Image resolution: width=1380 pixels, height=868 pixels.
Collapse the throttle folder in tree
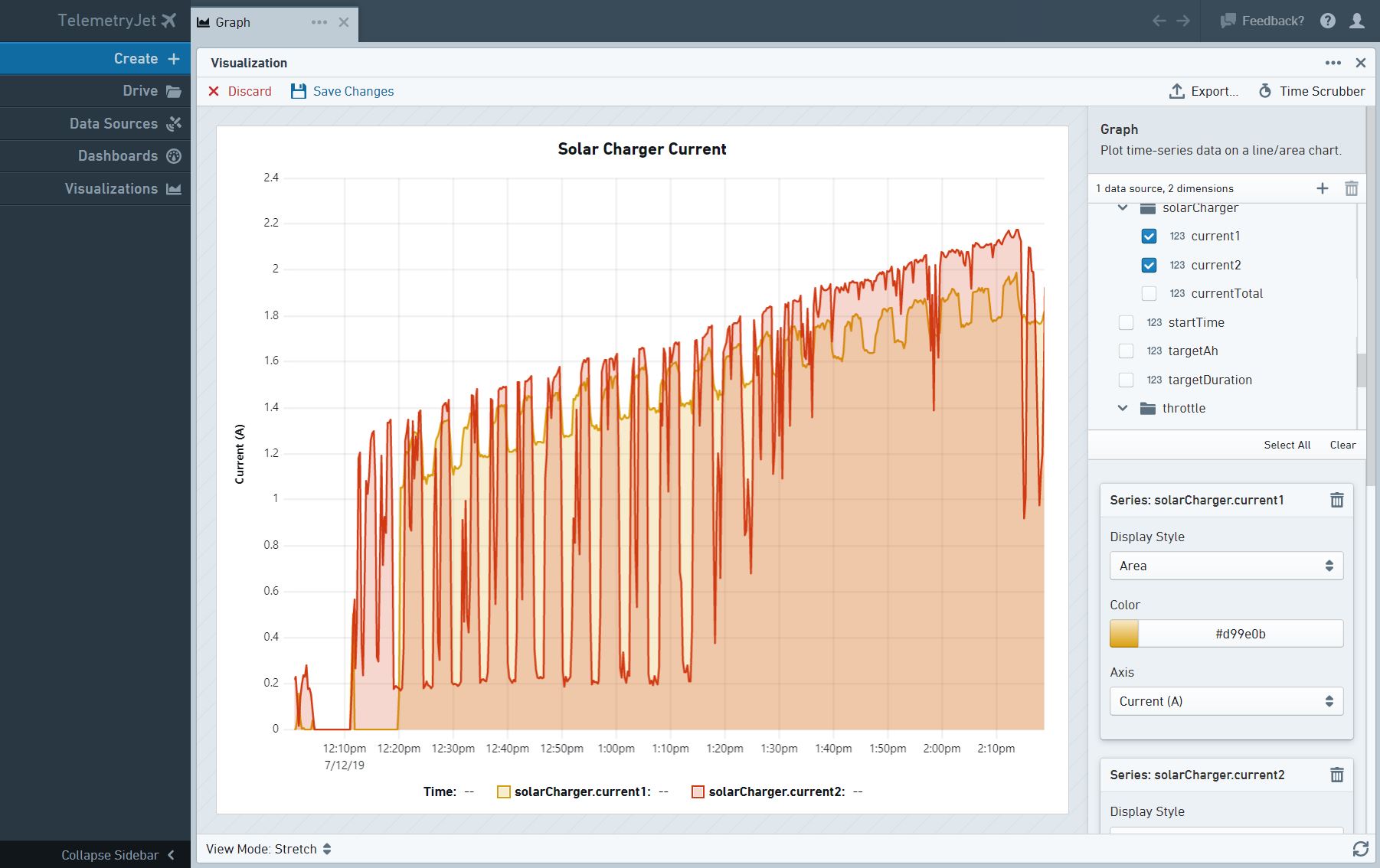coord(1123,408)
